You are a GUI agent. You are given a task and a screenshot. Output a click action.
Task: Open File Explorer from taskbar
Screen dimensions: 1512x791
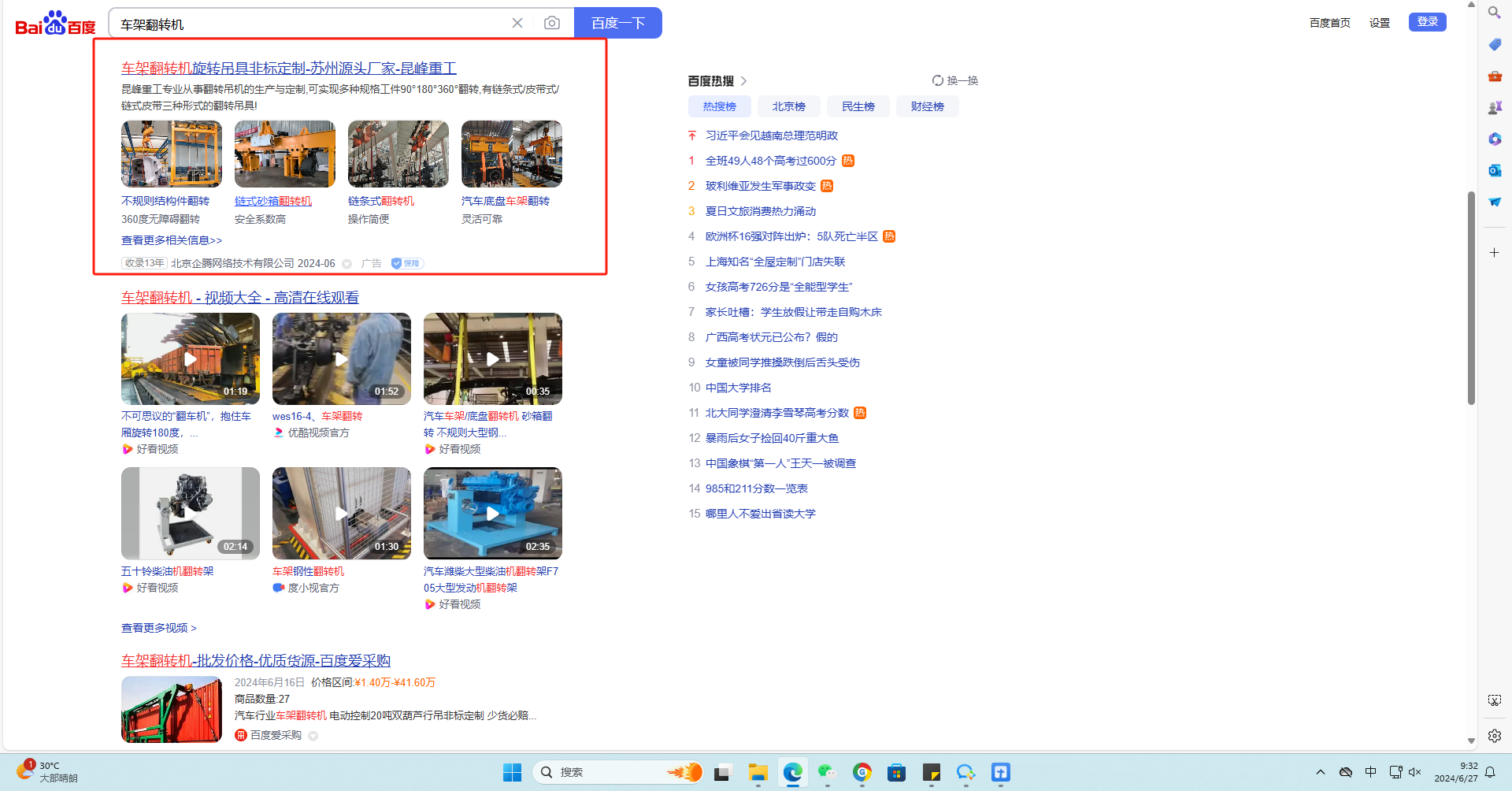click(758, 772)
